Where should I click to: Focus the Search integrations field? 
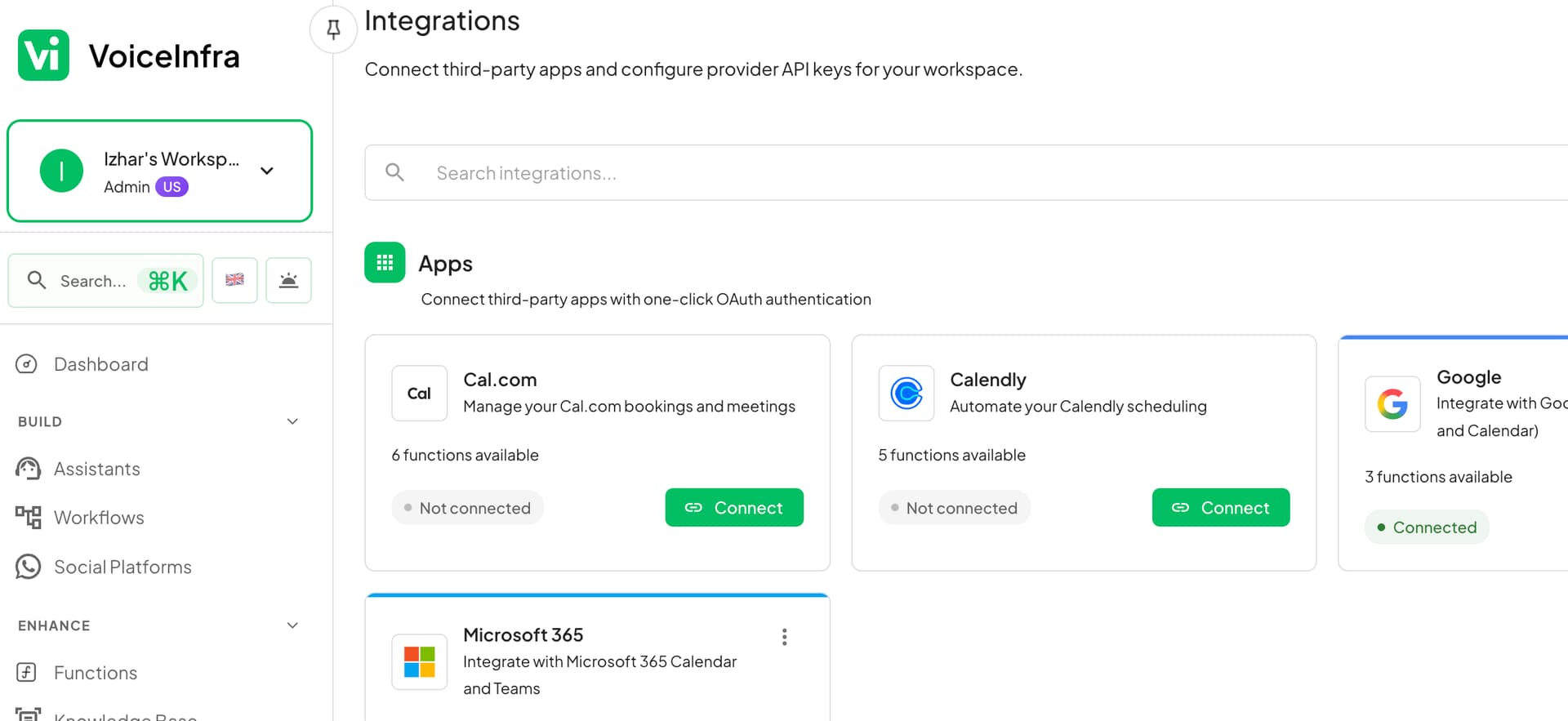click(x=966, y=172)
